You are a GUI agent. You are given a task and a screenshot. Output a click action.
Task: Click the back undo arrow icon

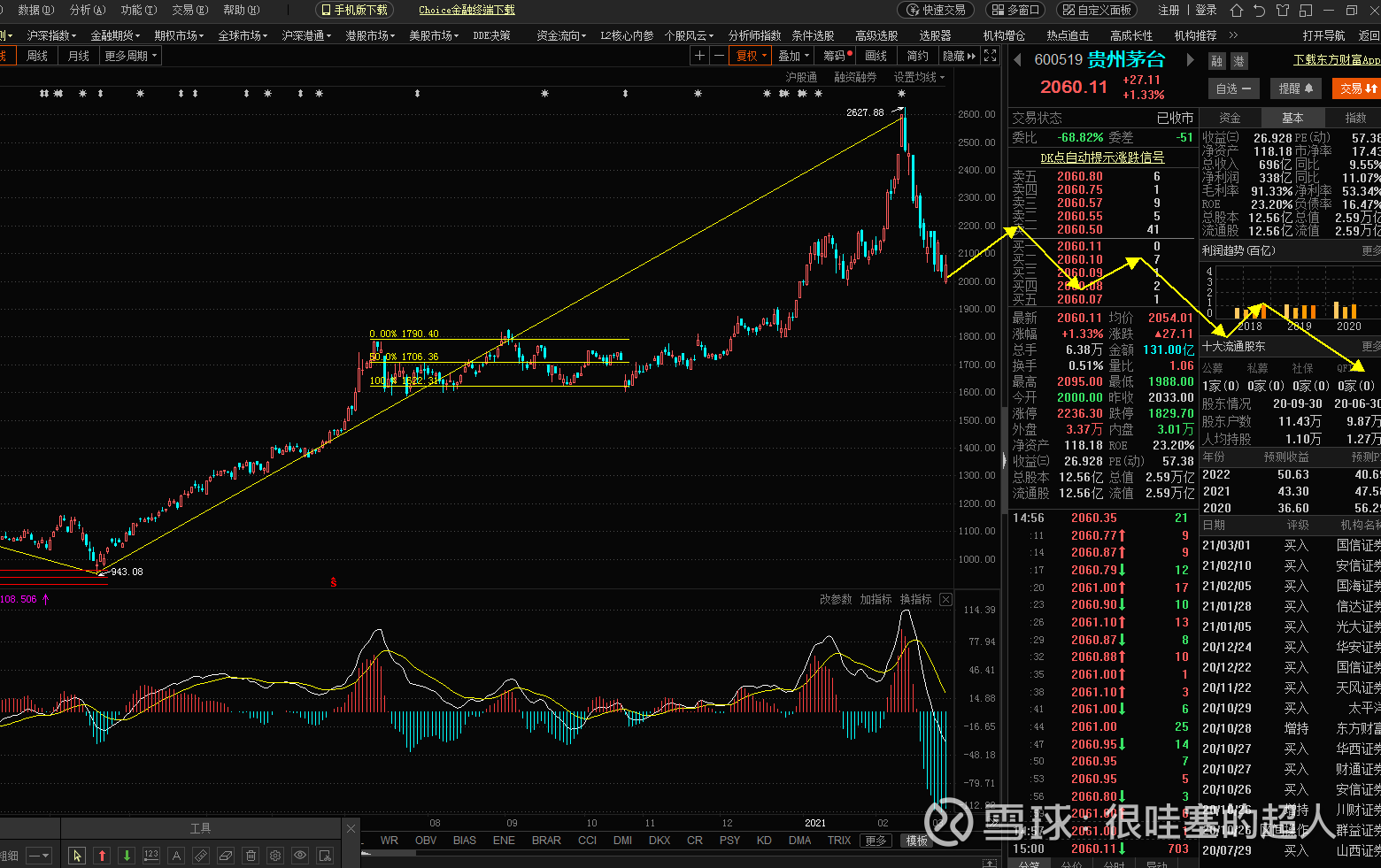(1260, 11)
